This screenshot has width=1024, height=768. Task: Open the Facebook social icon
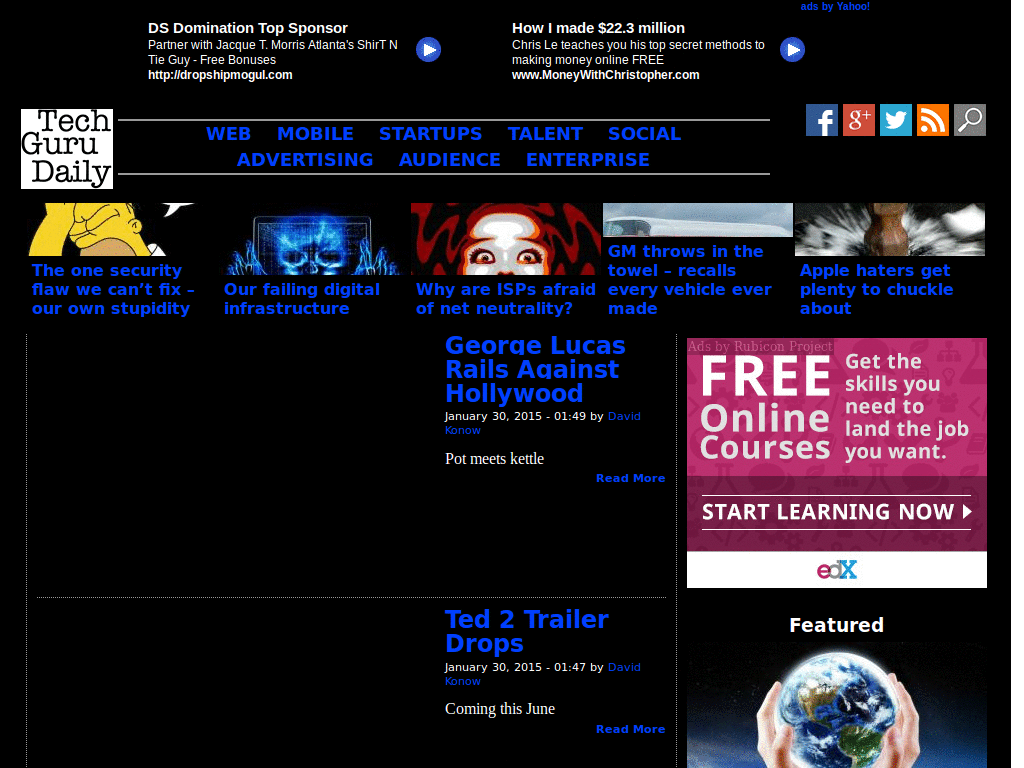tap(822, 120)
